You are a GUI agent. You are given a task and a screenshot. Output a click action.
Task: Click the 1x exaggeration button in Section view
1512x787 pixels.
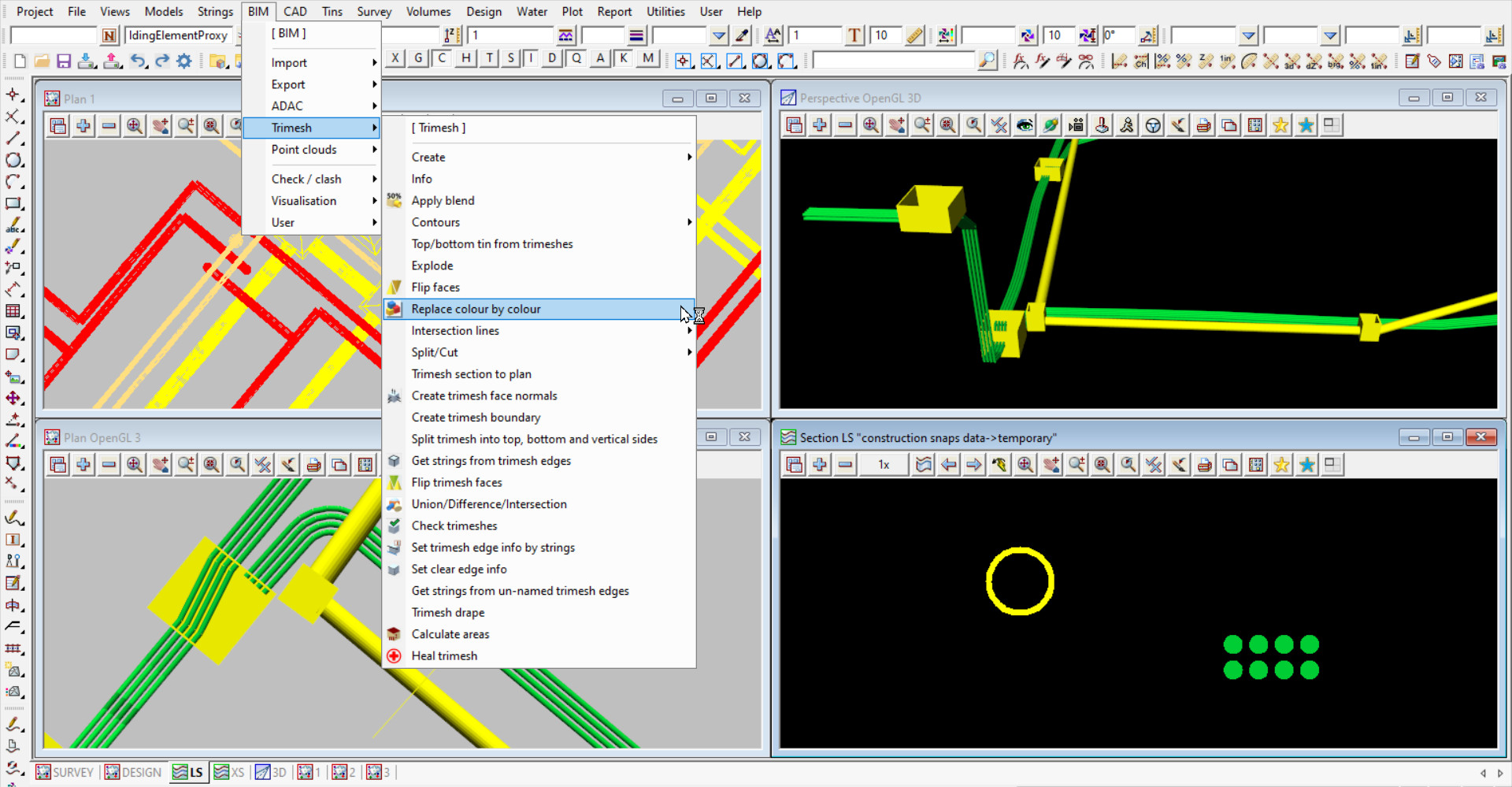click(884, 465)
